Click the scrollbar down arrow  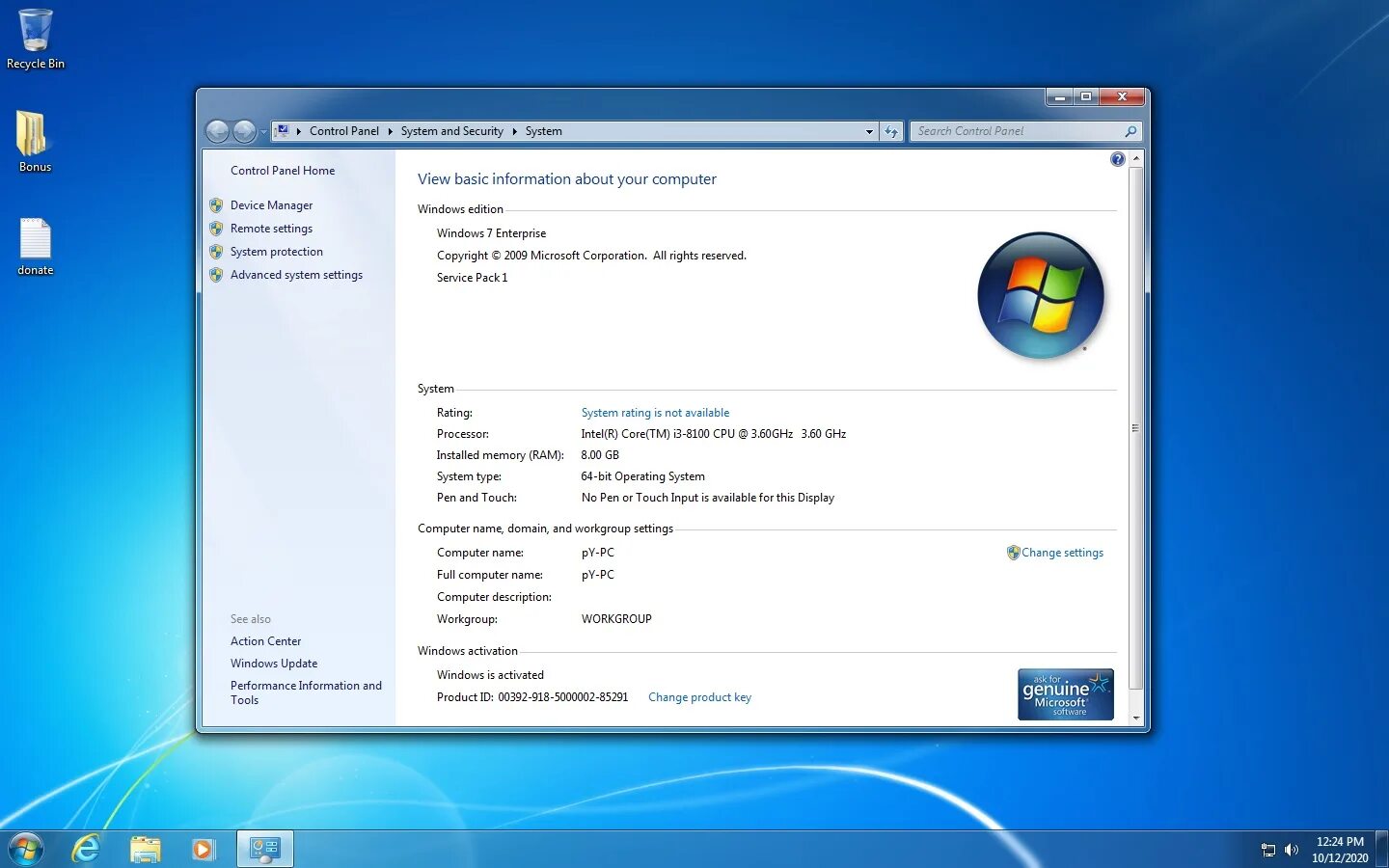pos(1135,719)
